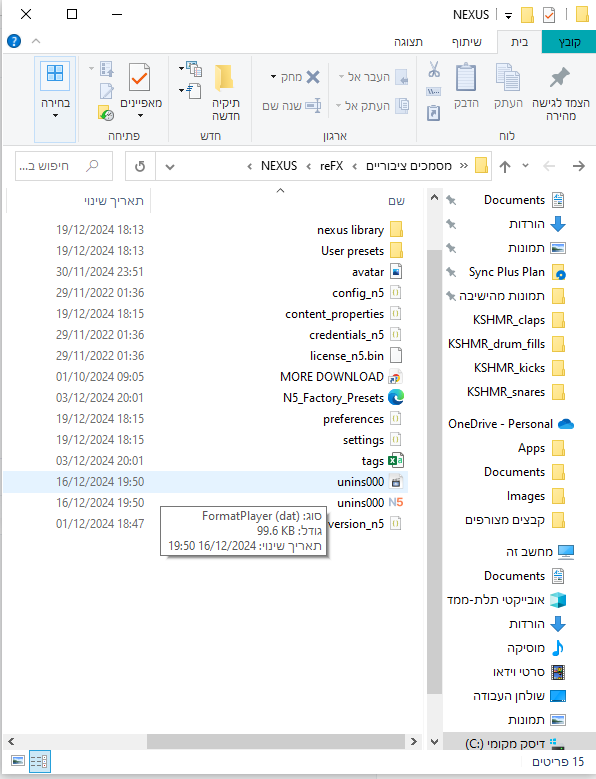Click the Rename (שנה שם) icon
The image size is (596, 779).
(313, 106)
